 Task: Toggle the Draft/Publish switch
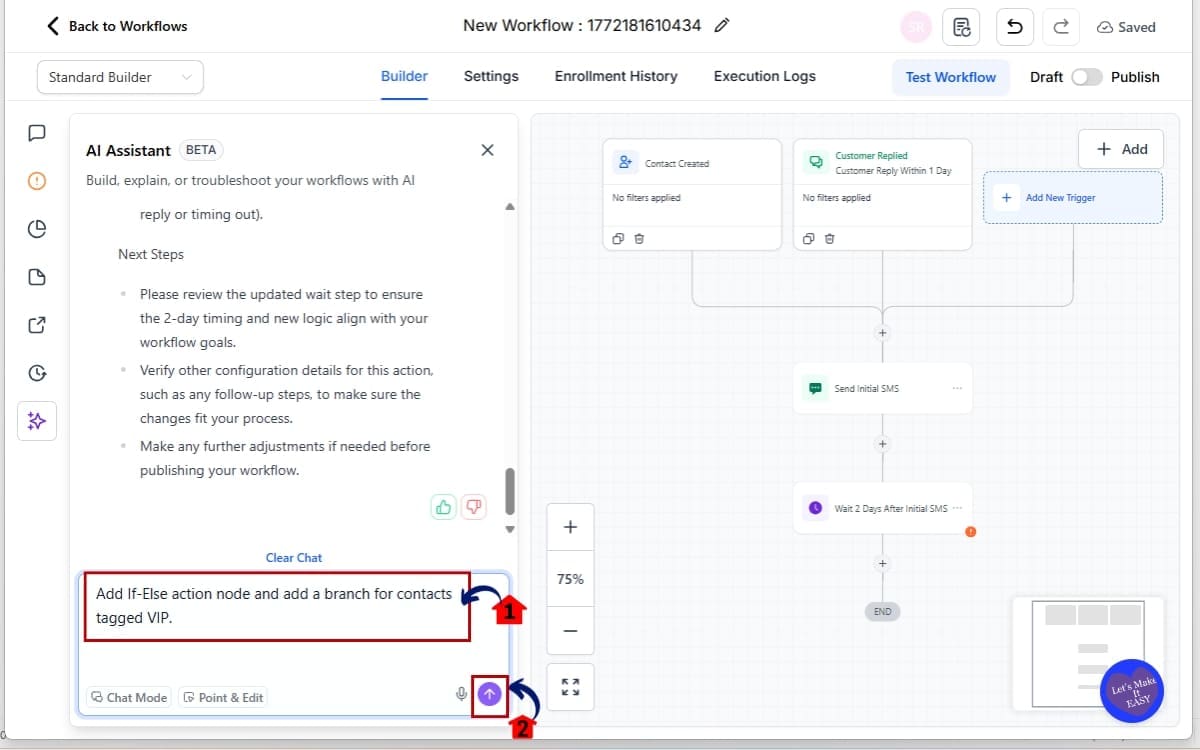pyautogui.click(x=1086, y=77)
